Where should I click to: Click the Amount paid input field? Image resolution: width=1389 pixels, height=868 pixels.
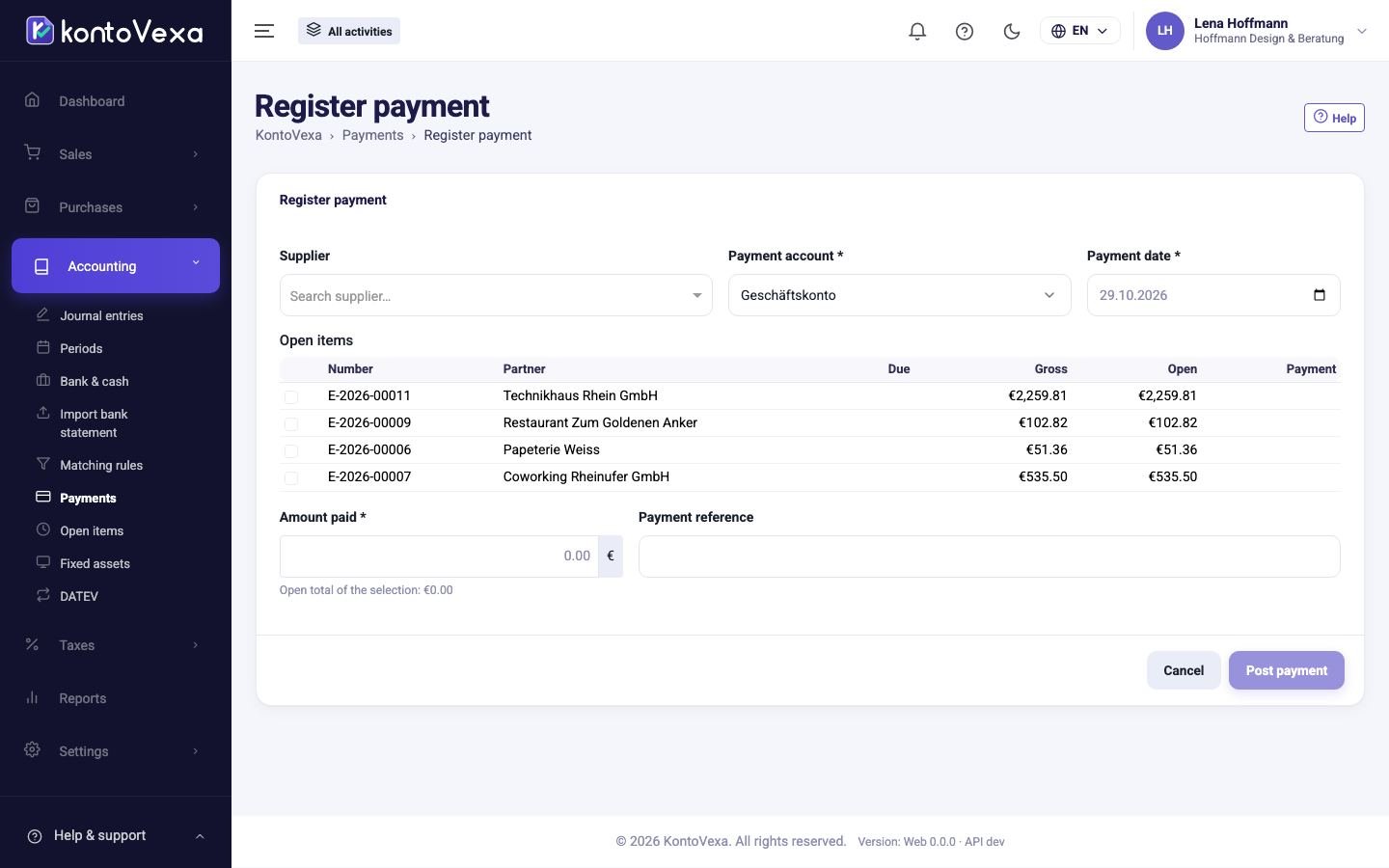pos(439,556)
